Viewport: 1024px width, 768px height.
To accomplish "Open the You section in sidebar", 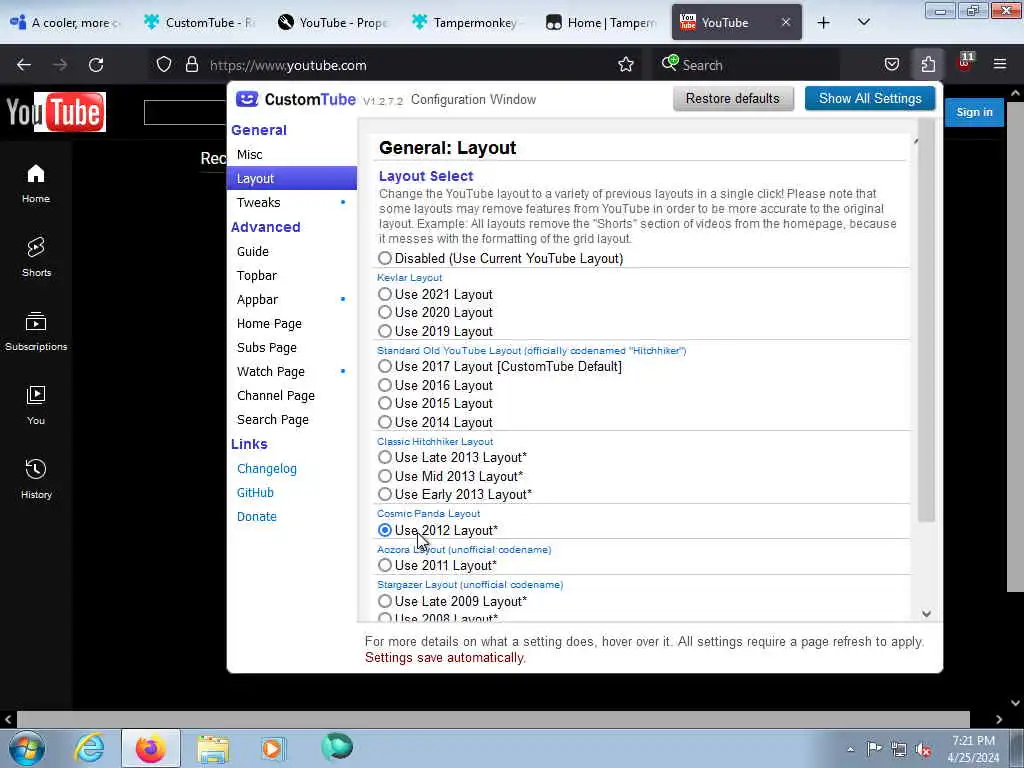I will click(x=36, y=405).
